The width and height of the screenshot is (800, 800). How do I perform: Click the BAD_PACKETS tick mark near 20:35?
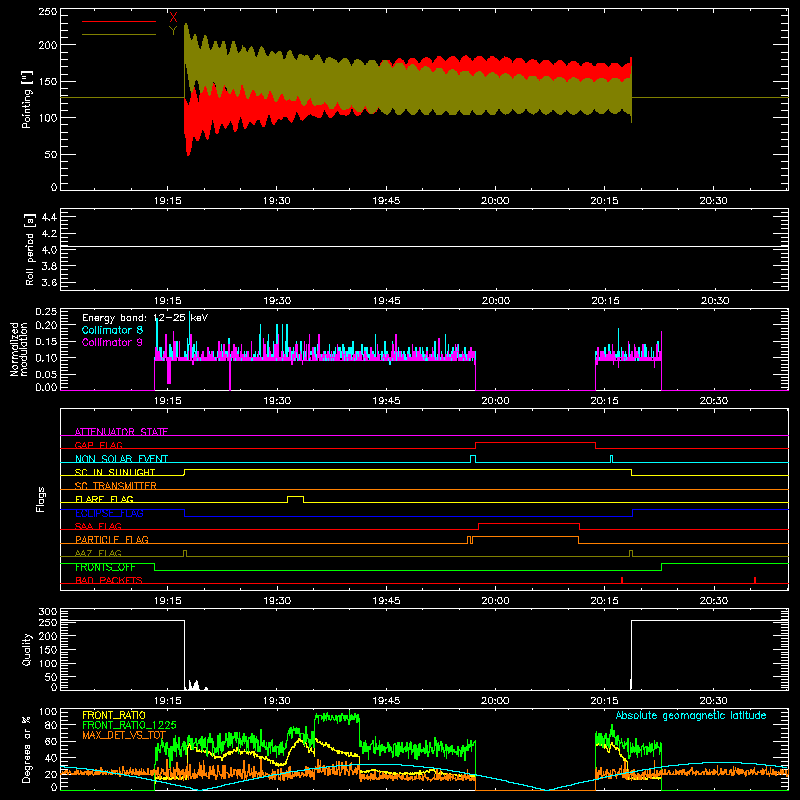click(x=755, y=580)
